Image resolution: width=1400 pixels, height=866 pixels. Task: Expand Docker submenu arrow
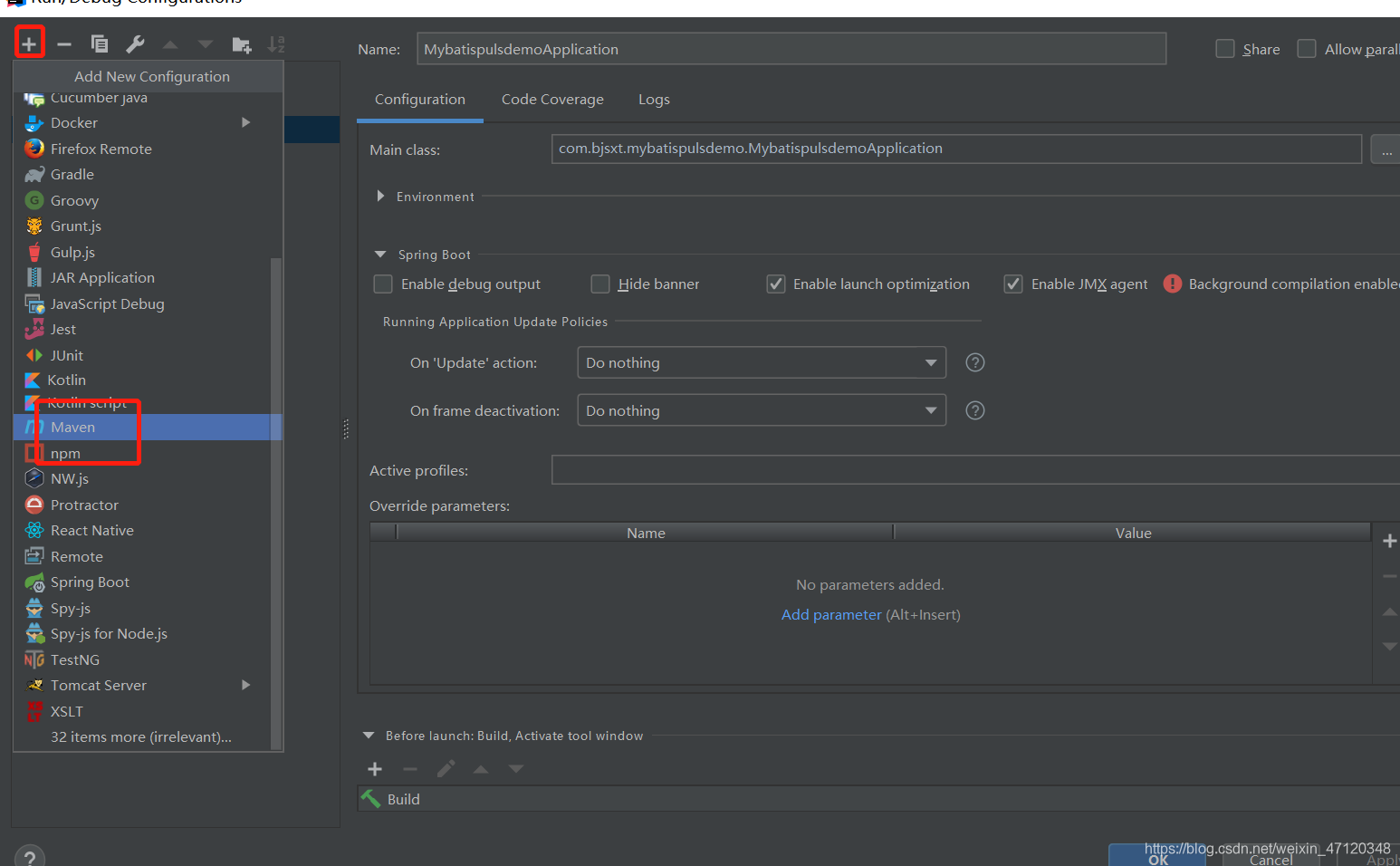coord(245,122)
